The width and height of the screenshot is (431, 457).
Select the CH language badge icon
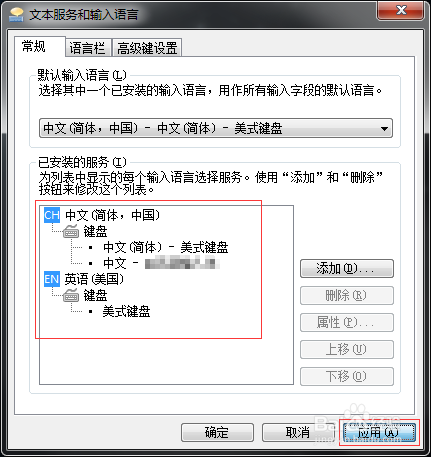tap(52, 215)
